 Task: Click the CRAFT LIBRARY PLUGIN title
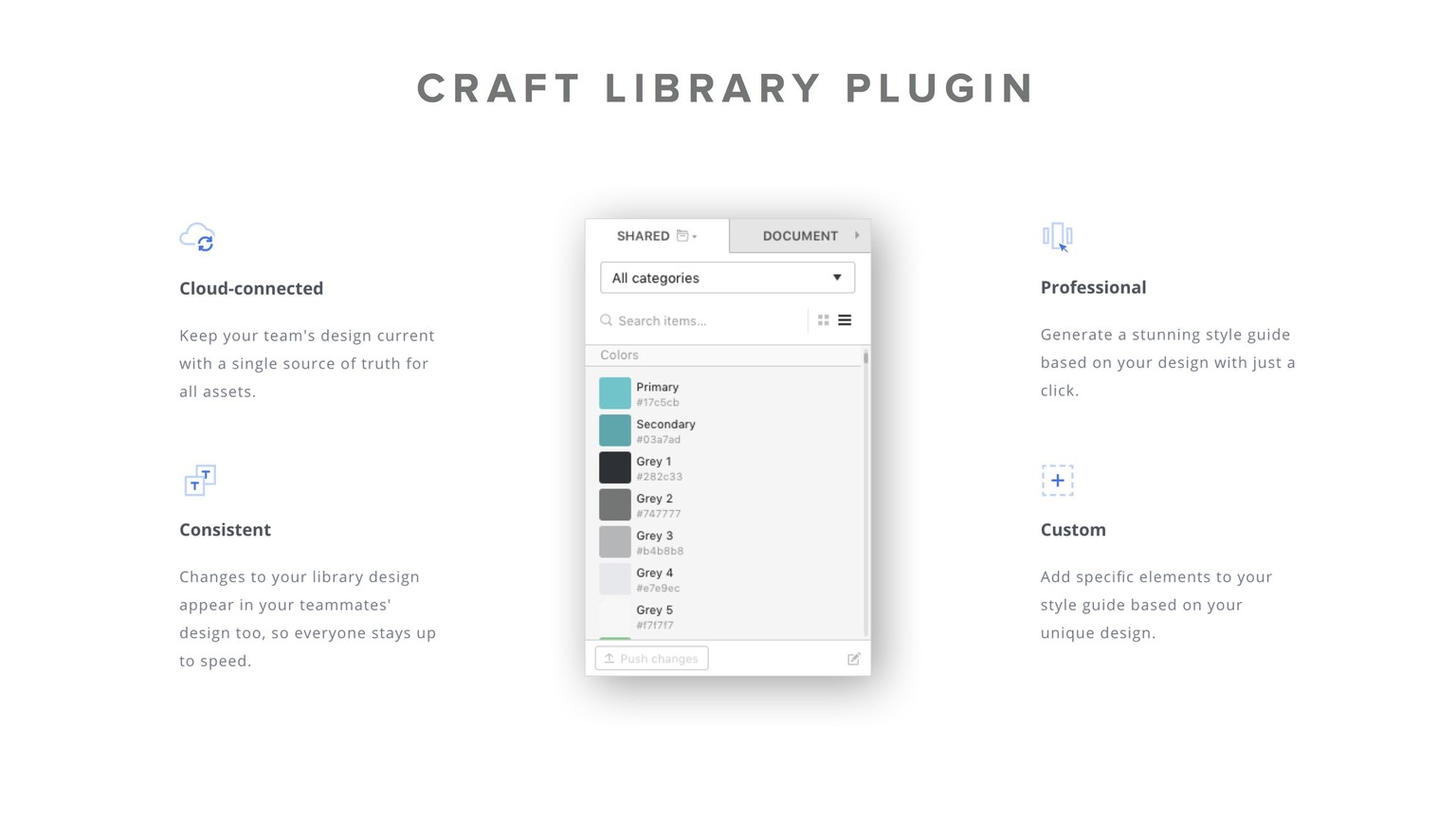point(726,88)
